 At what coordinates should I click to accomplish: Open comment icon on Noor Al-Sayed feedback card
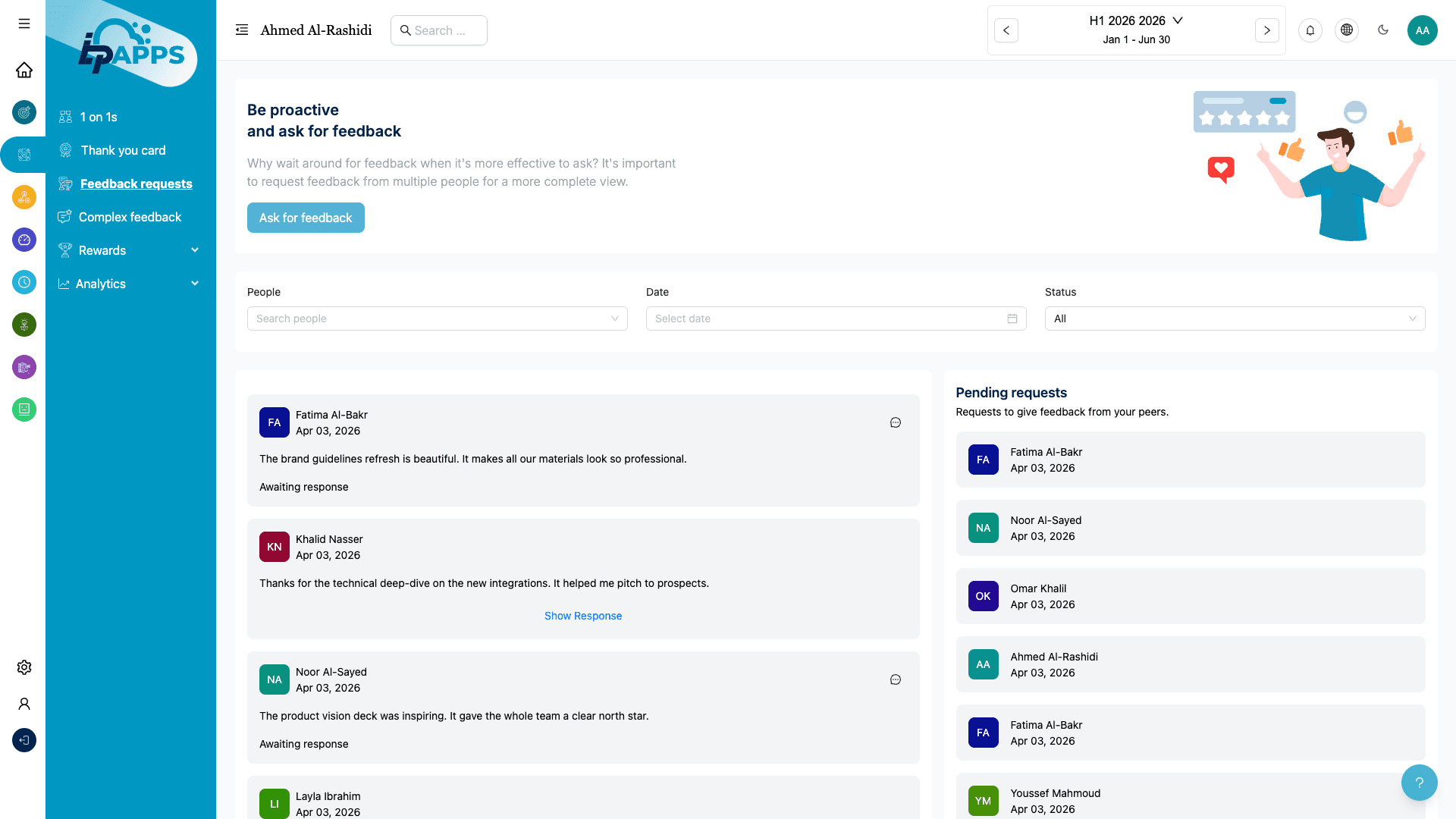pos(896,679)
